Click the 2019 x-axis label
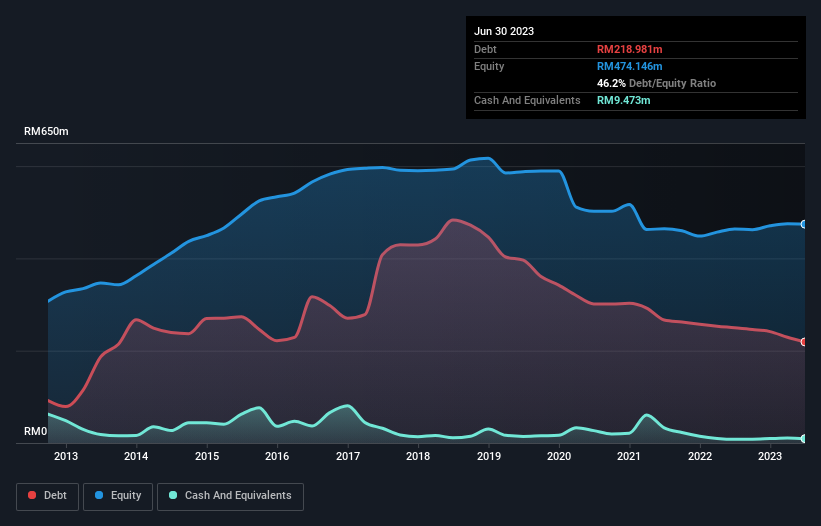The image size is (821, 526). click(x=489, y=456)
